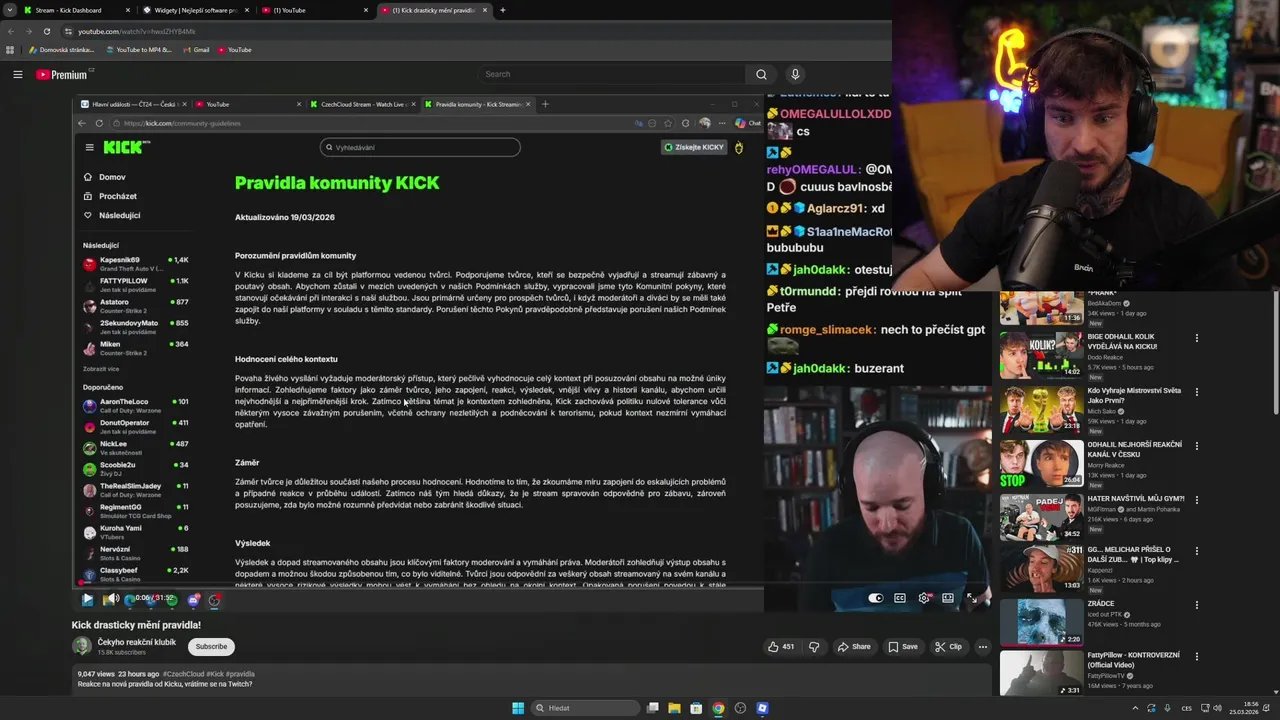Open Task View on taskbar
This screenshot has width=1280, height=720.
tap(652, 708)
